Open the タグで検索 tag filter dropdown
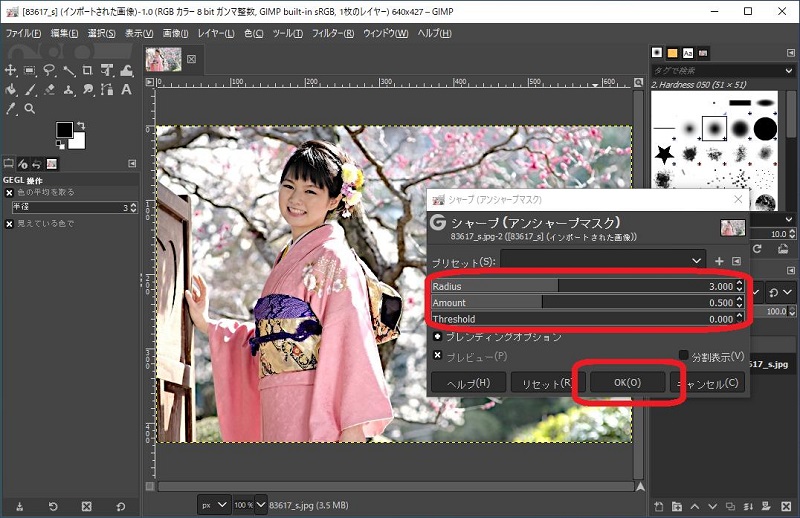Image resolution: width=800 pixels, height=518 pixels. pyautogui.click(x=789, y=70)
